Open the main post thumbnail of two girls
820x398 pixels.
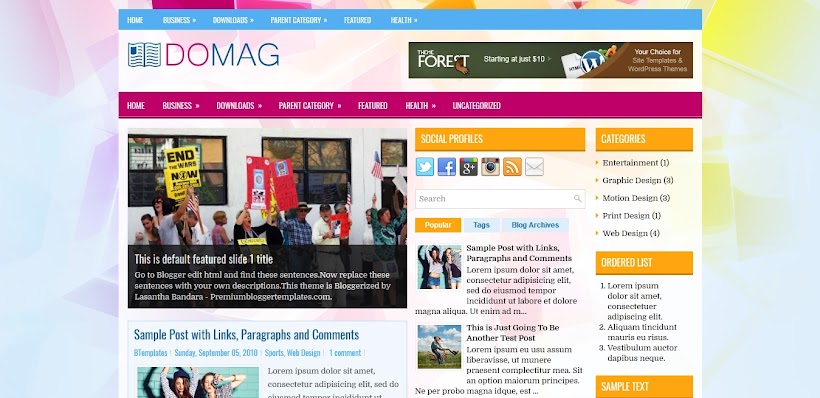point(198,382)
